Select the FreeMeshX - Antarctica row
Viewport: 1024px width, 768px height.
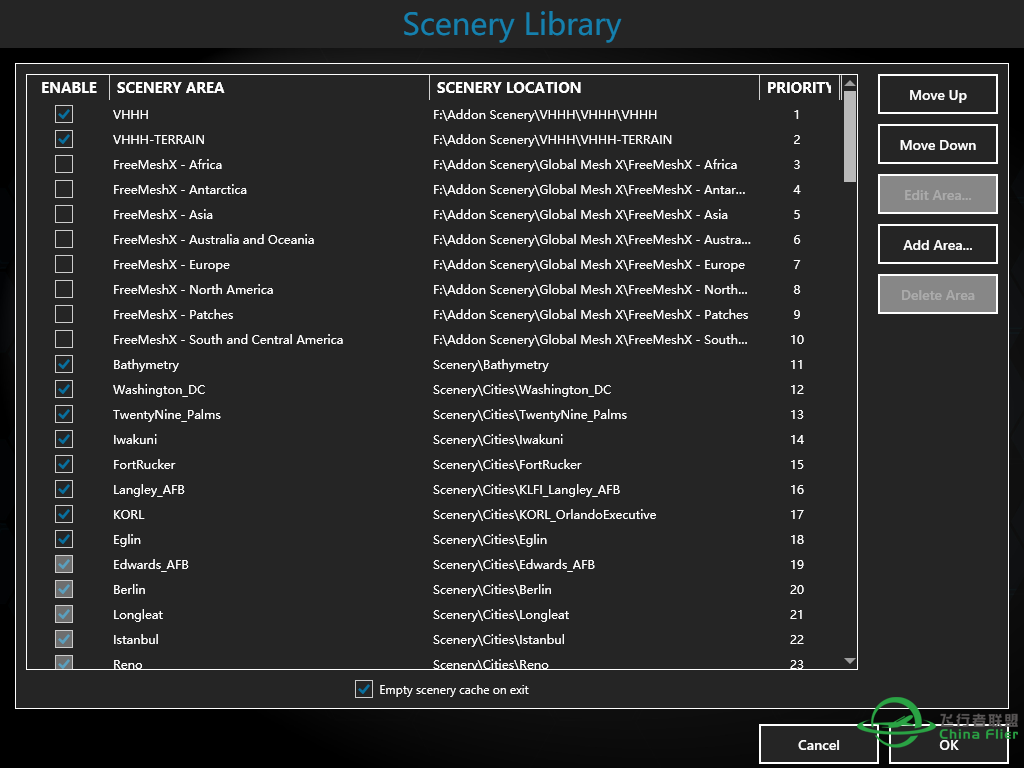point(180,189)
